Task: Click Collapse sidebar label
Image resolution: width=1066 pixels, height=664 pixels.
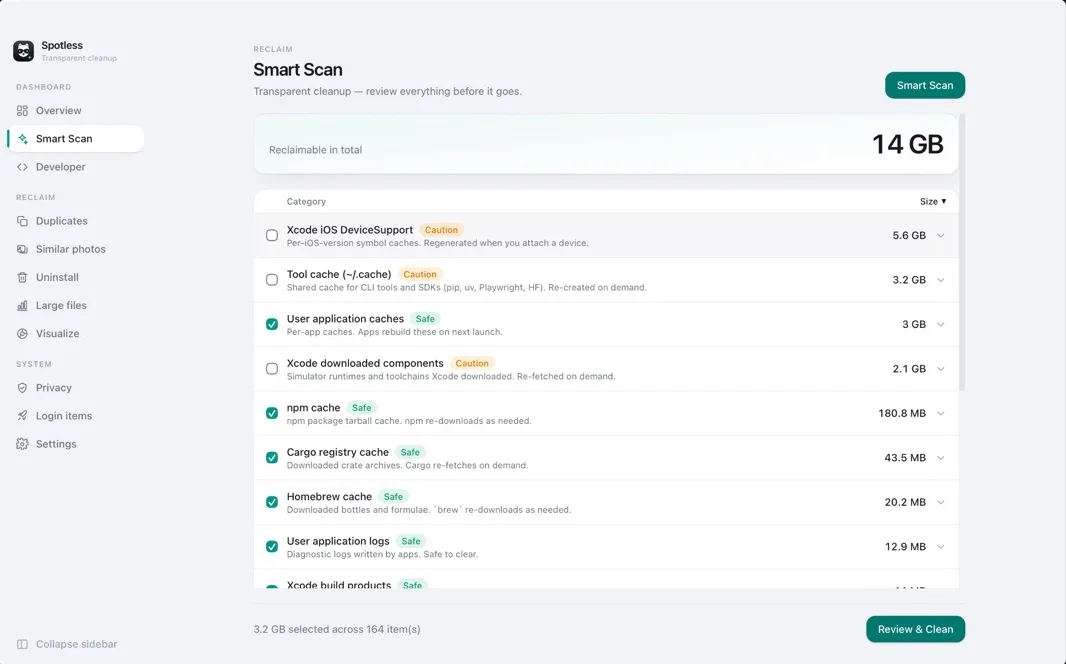Action: pos(77,644)
